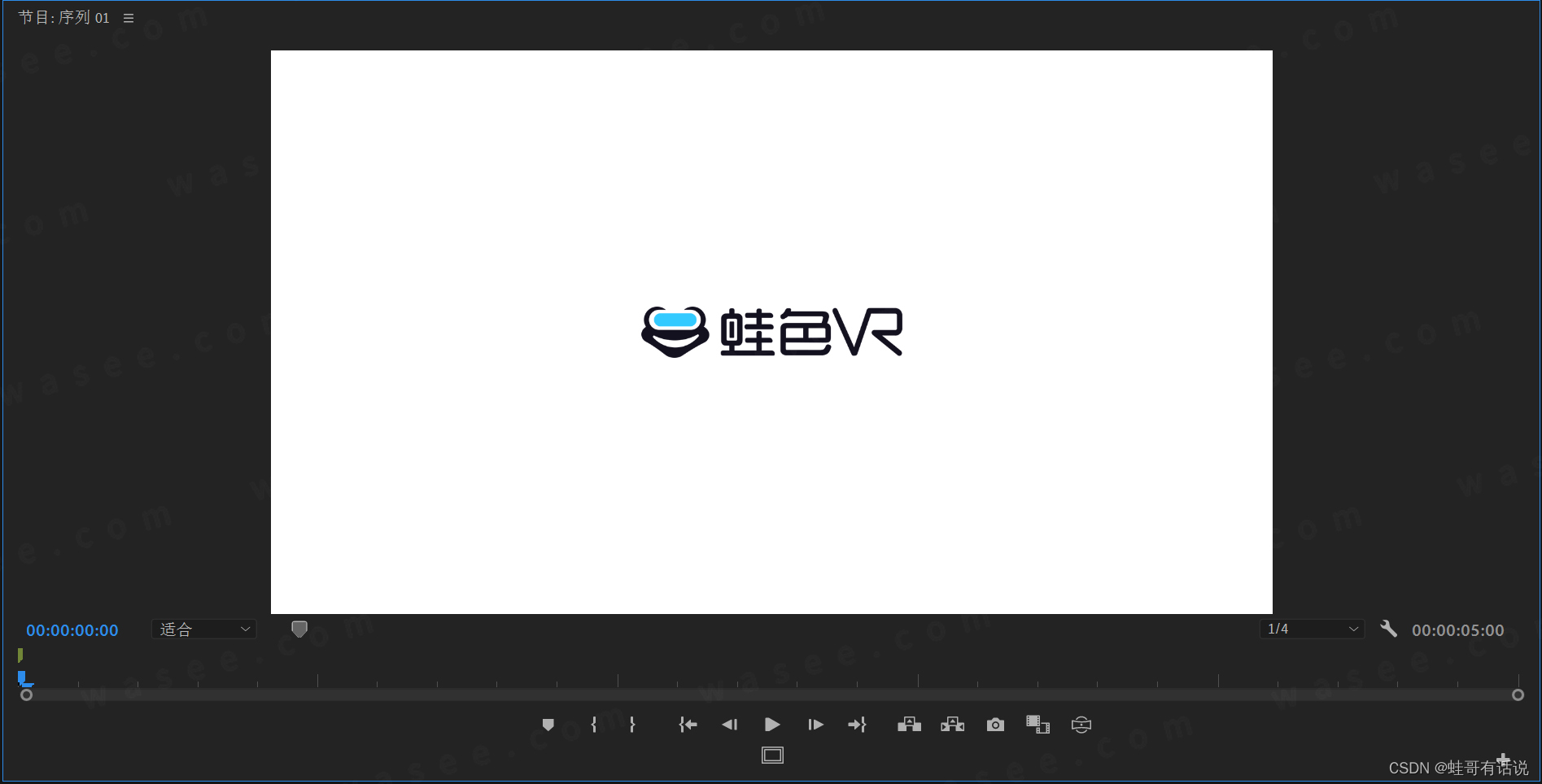Click the right handle of the zoom scroll bar
Screen dimensions: 1542x784
point(1518,695)
